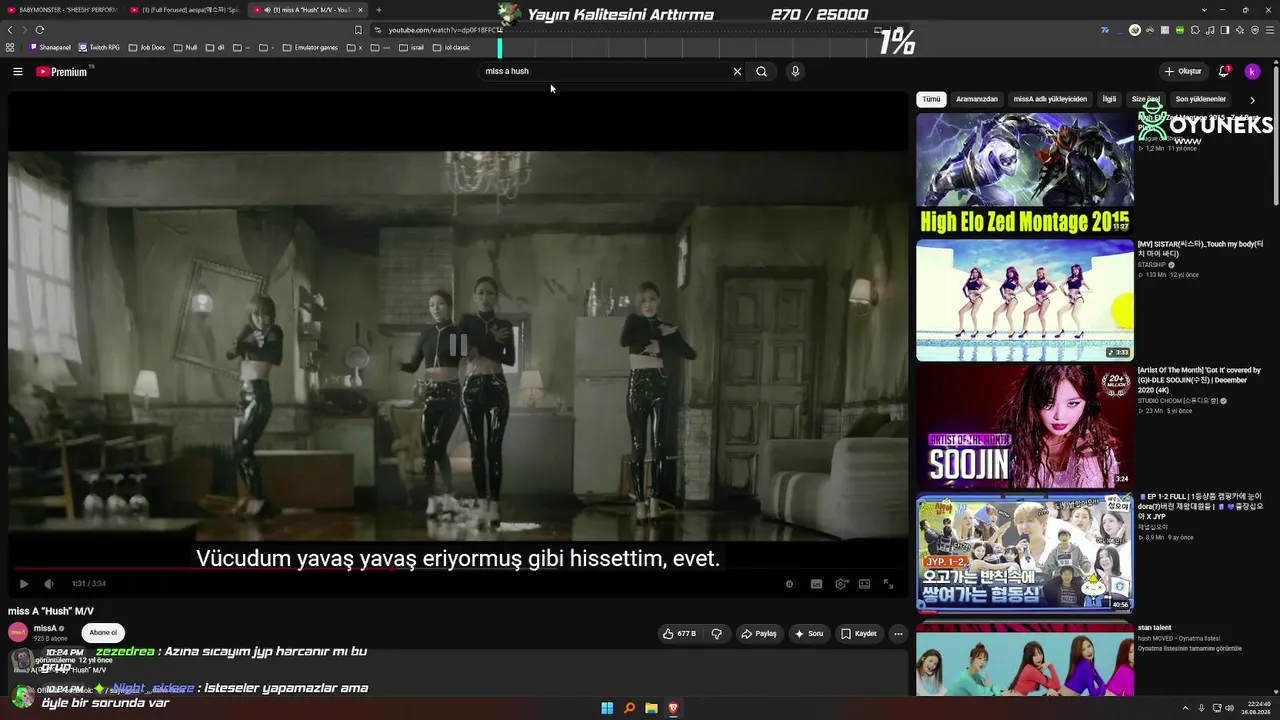The width and height of the screenshot is (1280, 720).
Task: Close the miss A Hush browser tab
Action: [x=361, y=10]
